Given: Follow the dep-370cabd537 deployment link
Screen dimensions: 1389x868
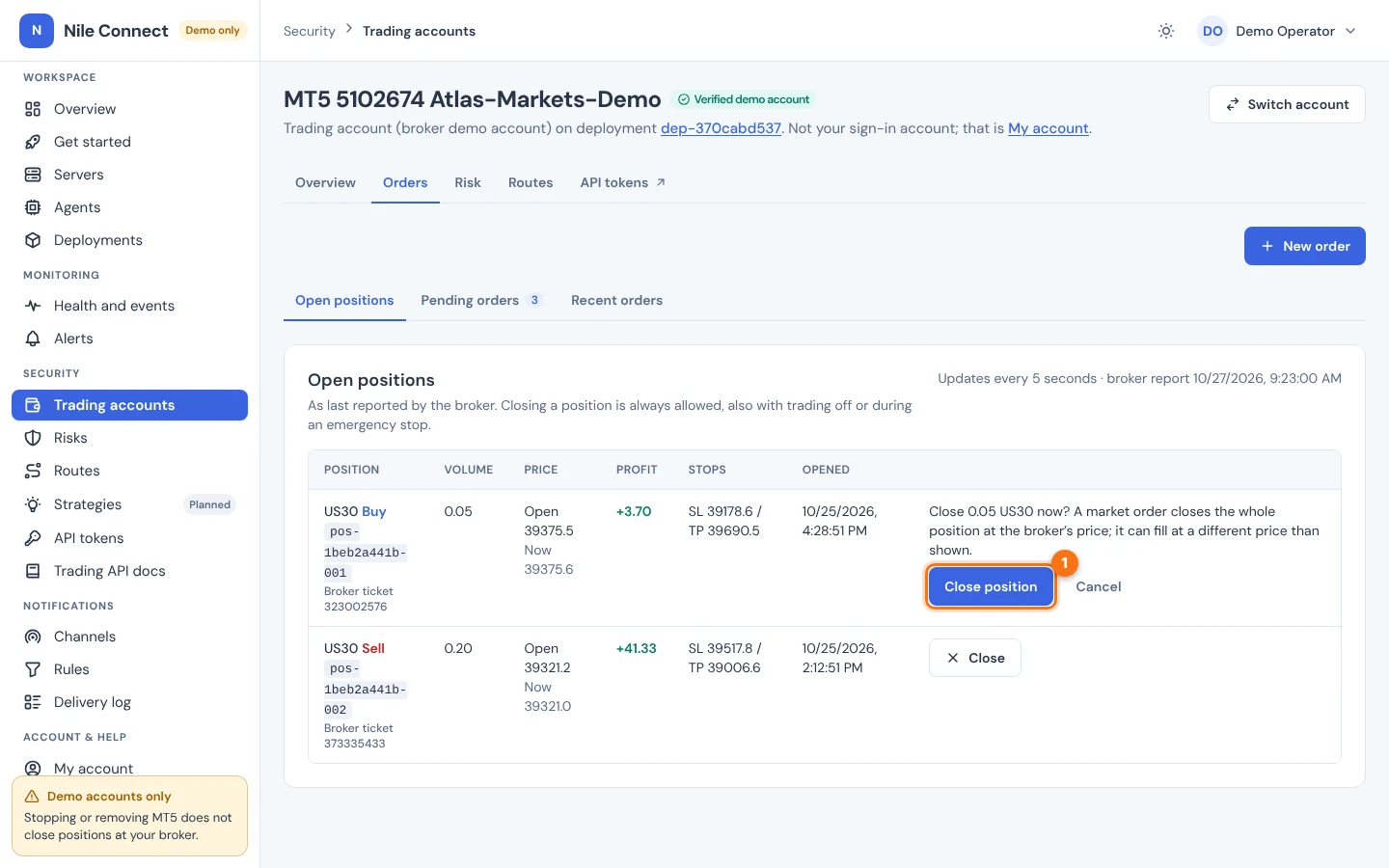Looking at the screenshot, I should coord(721,128).
